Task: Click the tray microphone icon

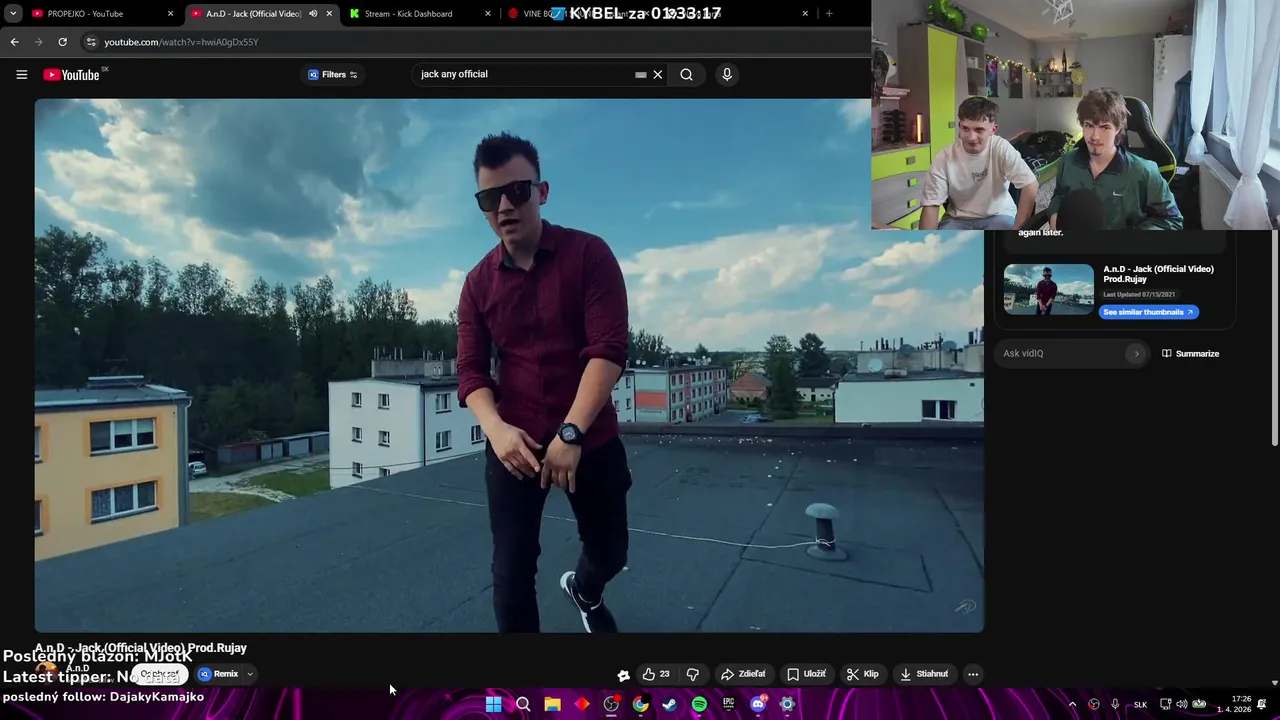Action: click(1115, 704)
